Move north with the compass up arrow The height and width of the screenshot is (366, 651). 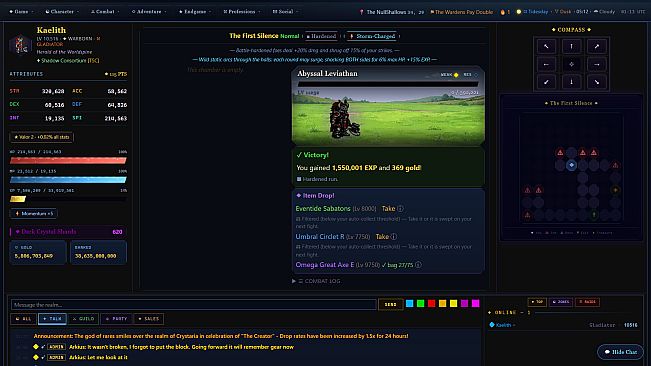pyautogui.click(x=571, y=46)
